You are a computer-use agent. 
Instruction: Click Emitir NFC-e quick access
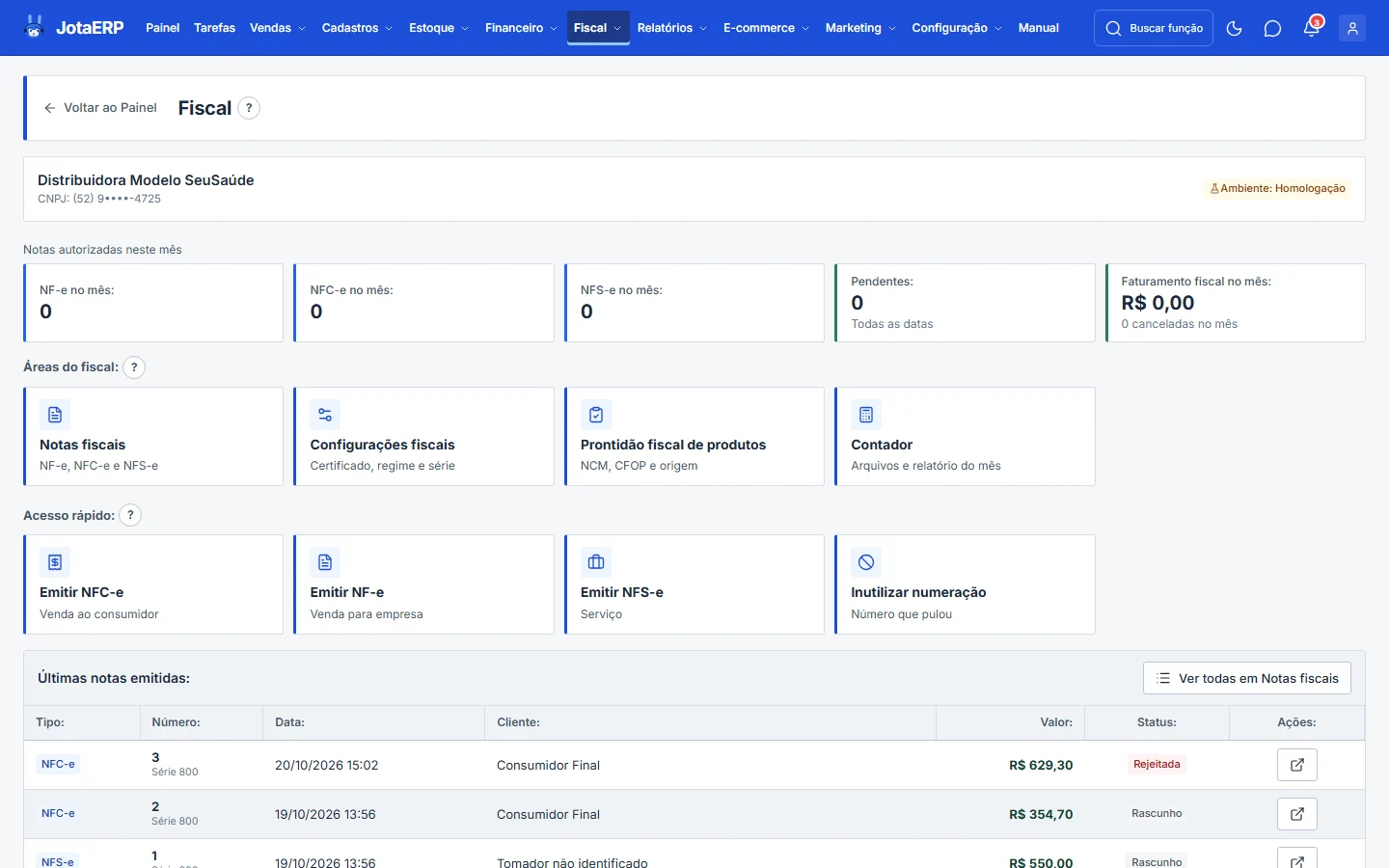[153, 584]
